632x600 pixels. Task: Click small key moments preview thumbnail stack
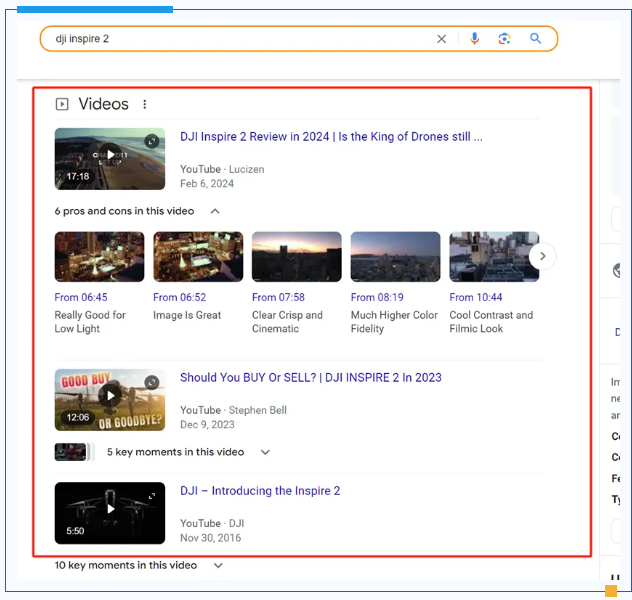(75, 452)
